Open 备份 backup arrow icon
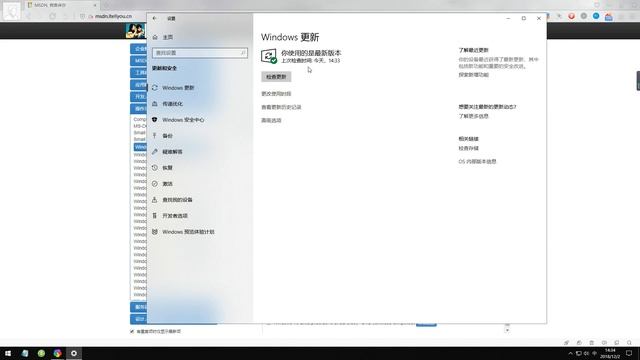This screenshot has width=640, height=360. (155, 136)
